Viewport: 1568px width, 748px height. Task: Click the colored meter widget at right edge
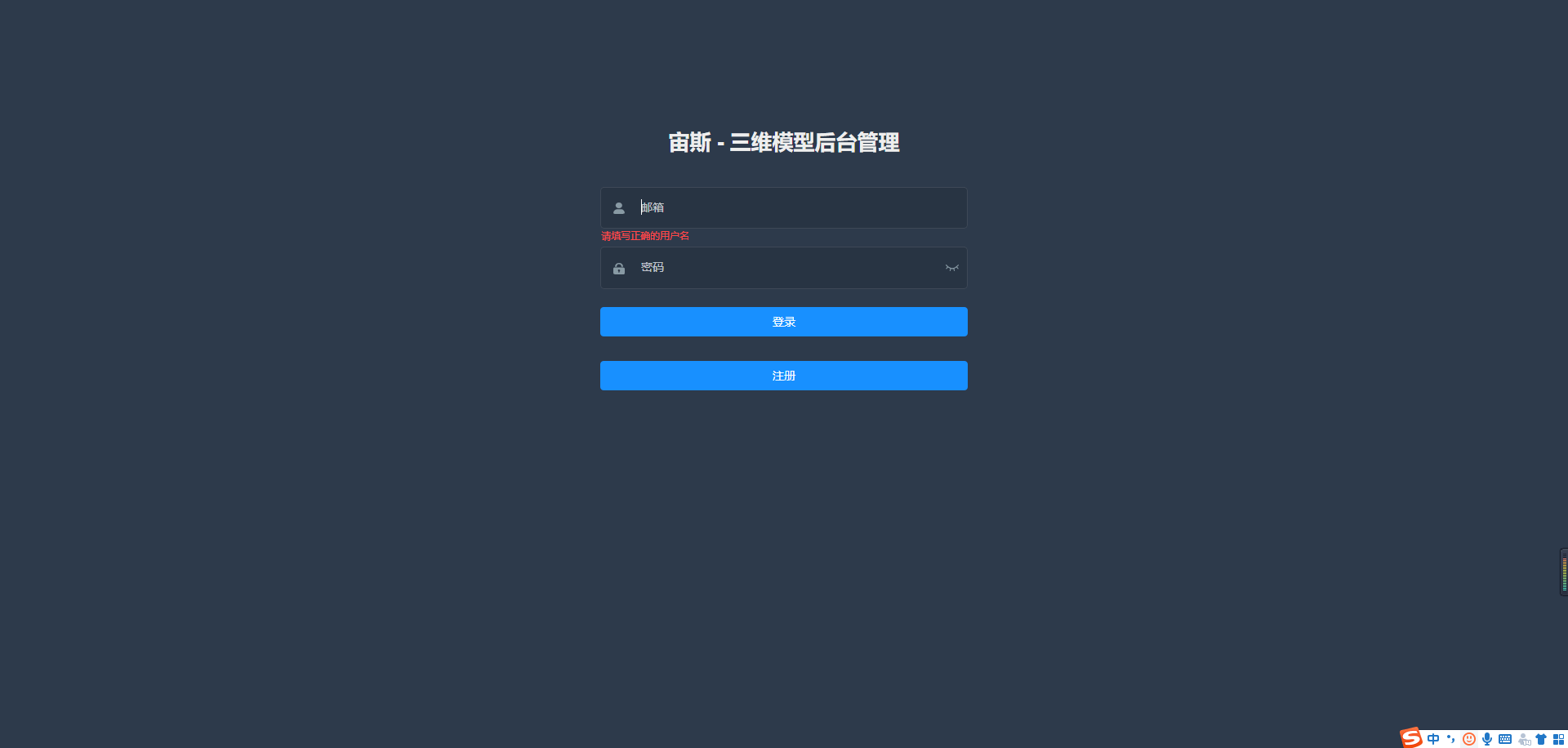point(1563,572)
